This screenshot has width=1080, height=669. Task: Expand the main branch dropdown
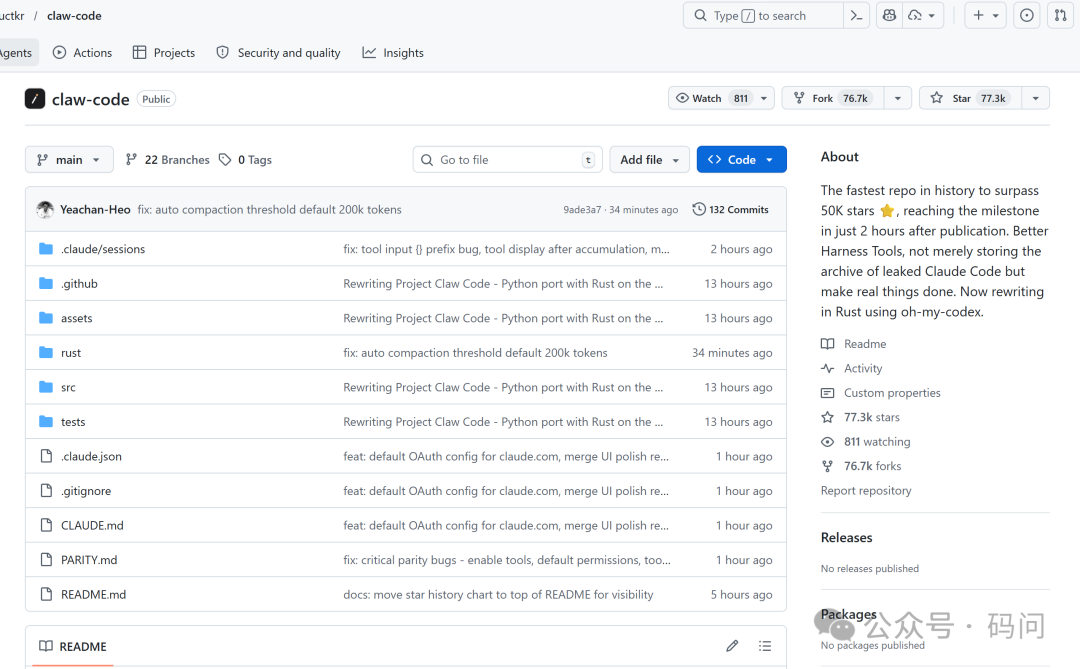point(69,160)
